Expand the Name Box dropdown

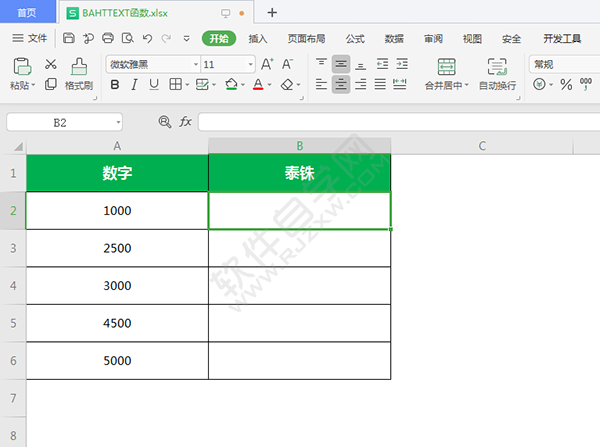pyautogui.click(x=118, y=122)
